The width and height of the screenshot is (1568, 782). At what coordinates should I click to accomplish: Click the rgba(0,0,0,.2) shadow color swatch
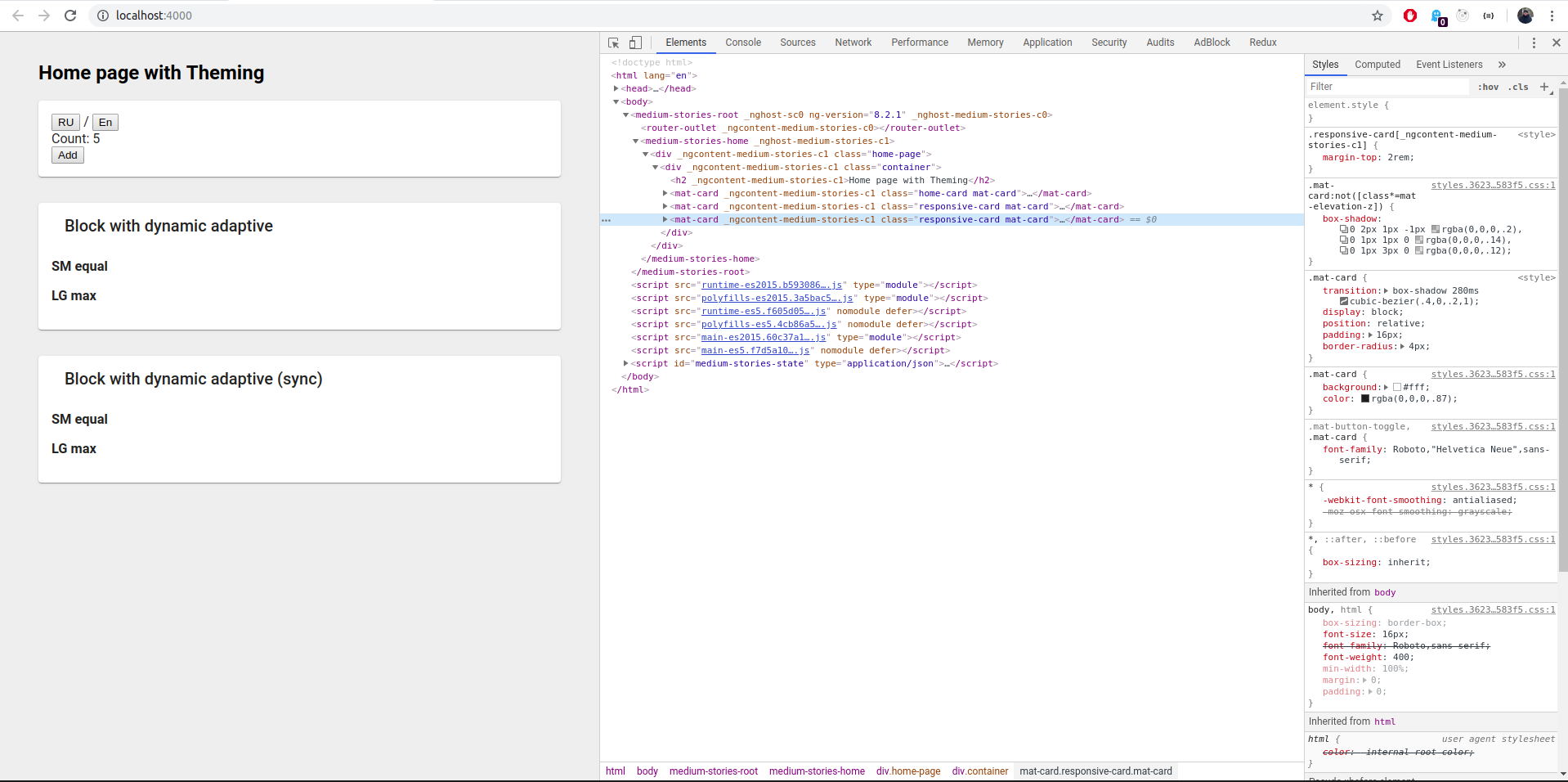[x=1436, y=230]
